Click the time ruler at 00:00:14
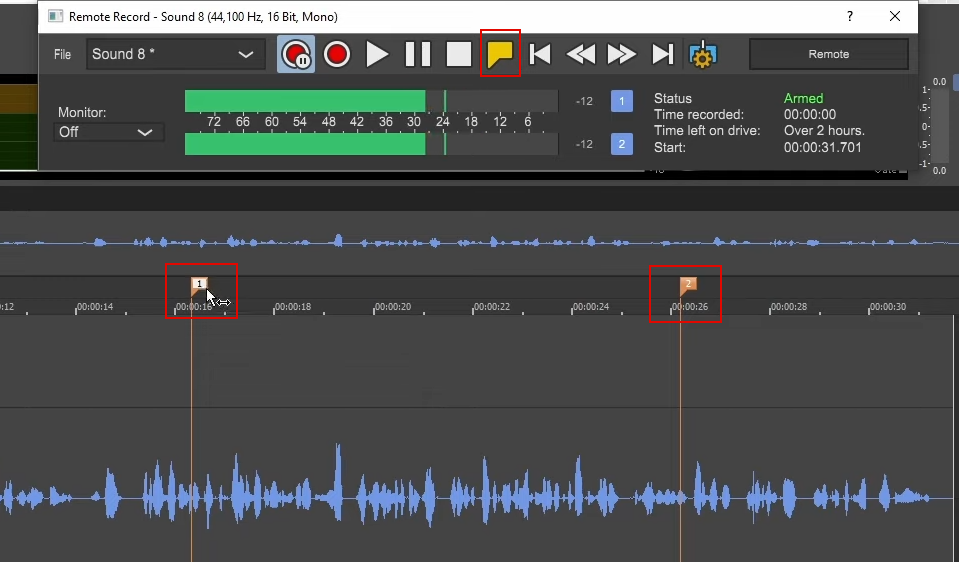This screenshot has width=959, height=562. click(94, 307)
